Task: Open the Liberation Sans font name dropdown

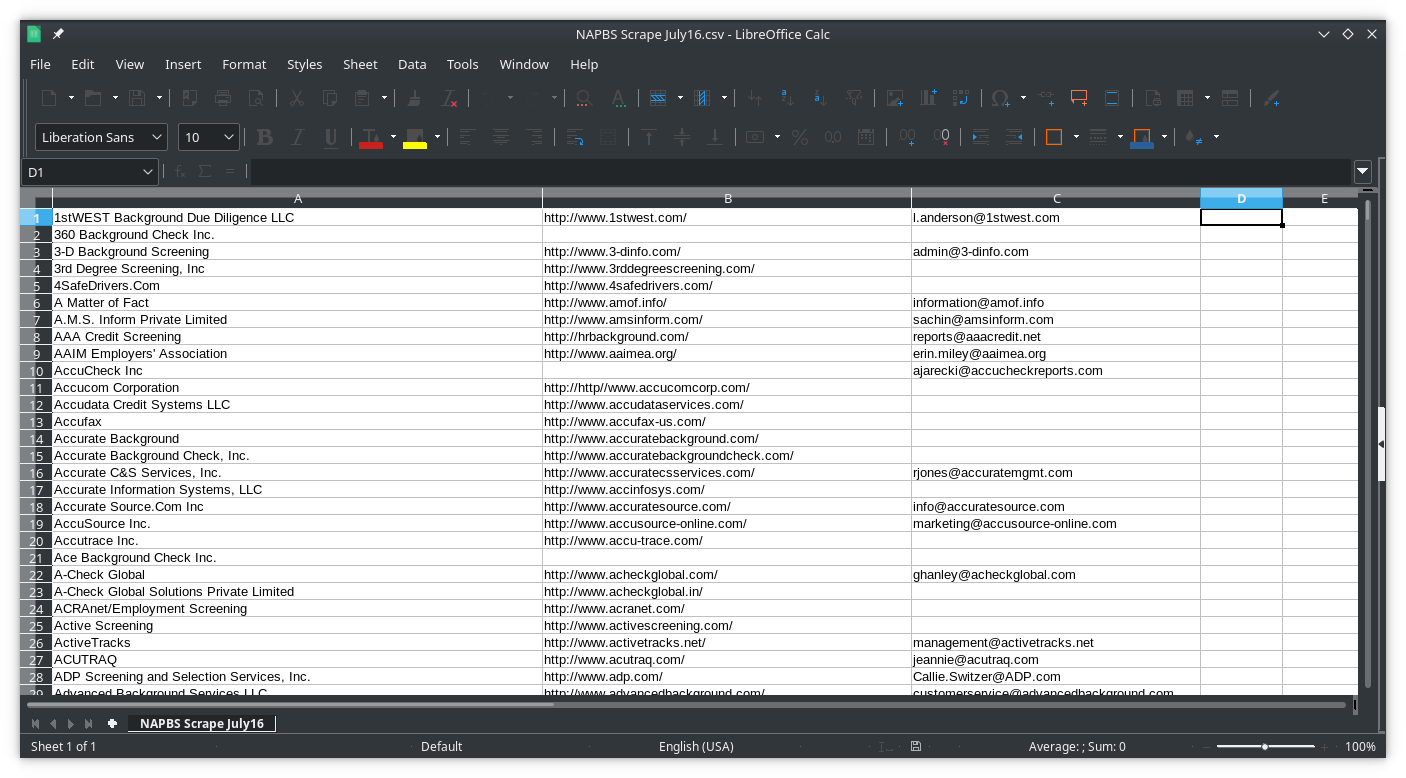Action: coord(157,137)
